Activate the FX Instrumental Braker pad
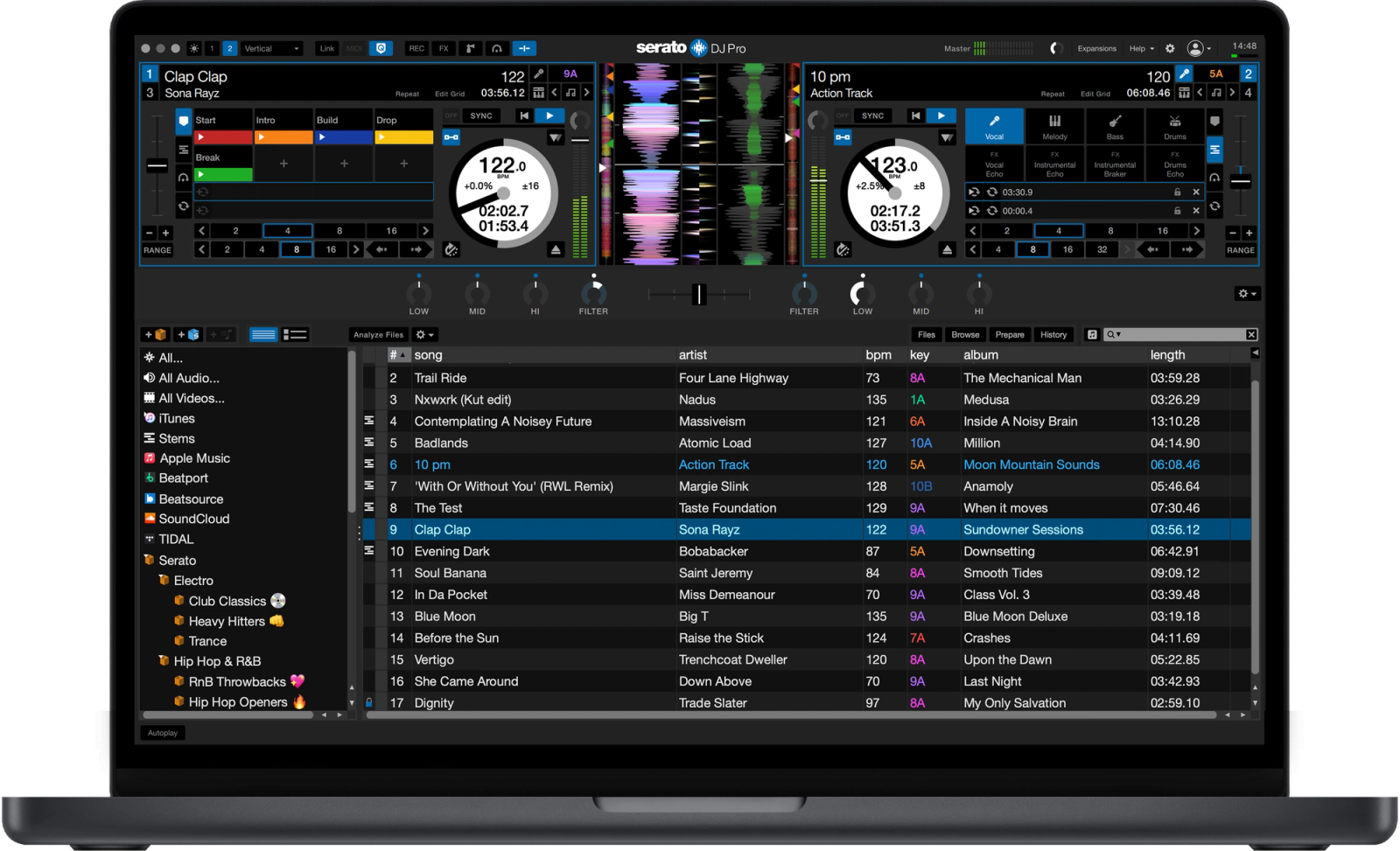The image size is (1400, 851). tap(1115, 164)
